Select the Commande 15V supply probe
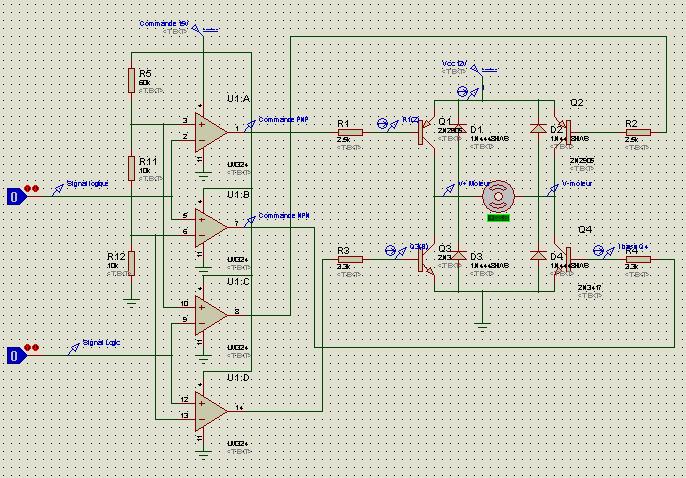The height and width of the screenshot is (478, 686). tap(198, 30)
